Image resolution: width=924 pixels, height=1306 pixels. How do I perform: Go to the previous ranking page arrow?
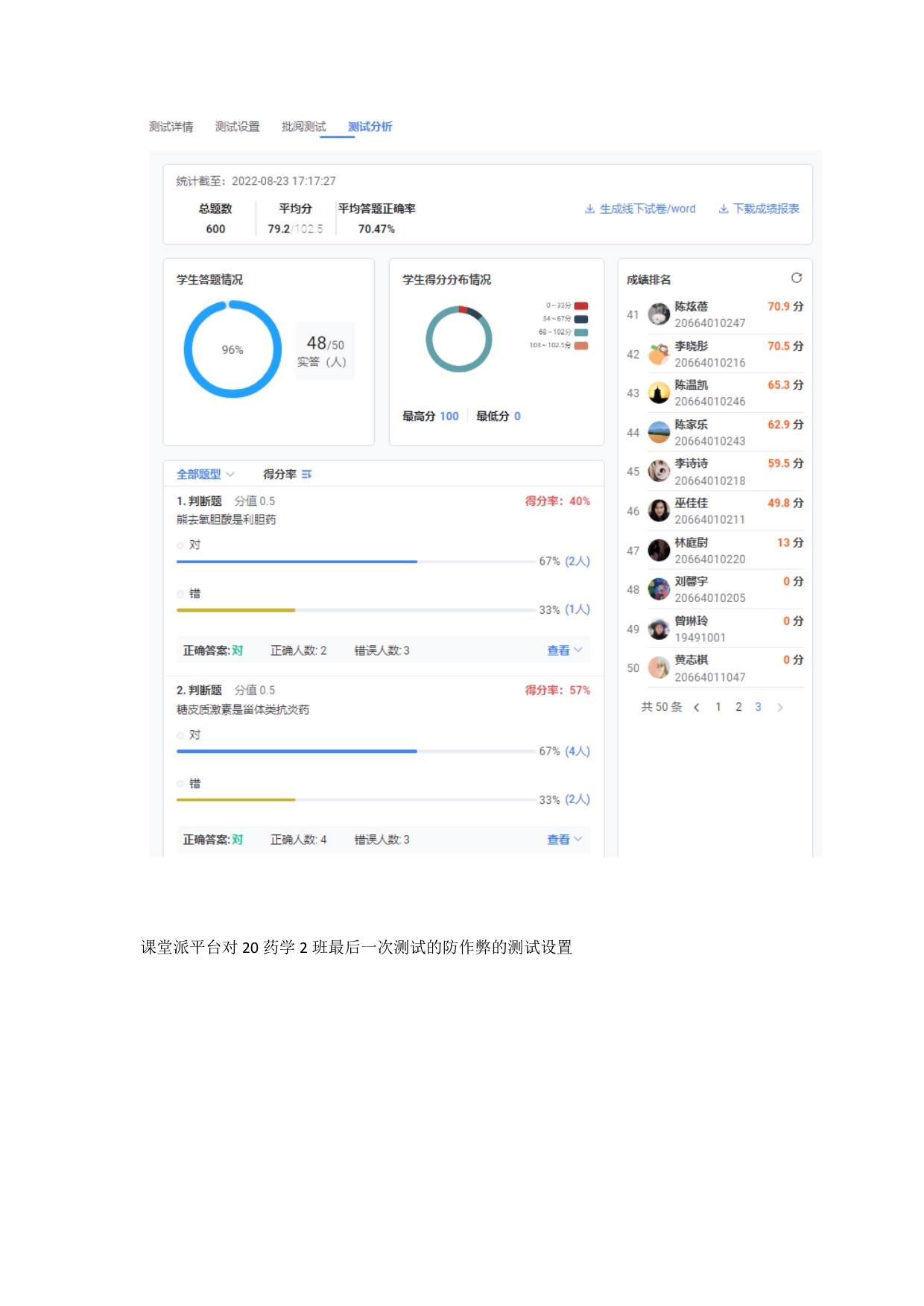tap(697, 708)
